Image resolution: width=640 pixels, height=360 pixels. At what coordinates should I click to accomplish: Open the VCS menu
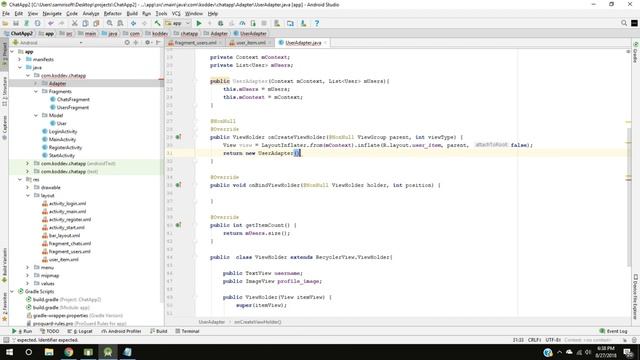click(x=176, y=13)
